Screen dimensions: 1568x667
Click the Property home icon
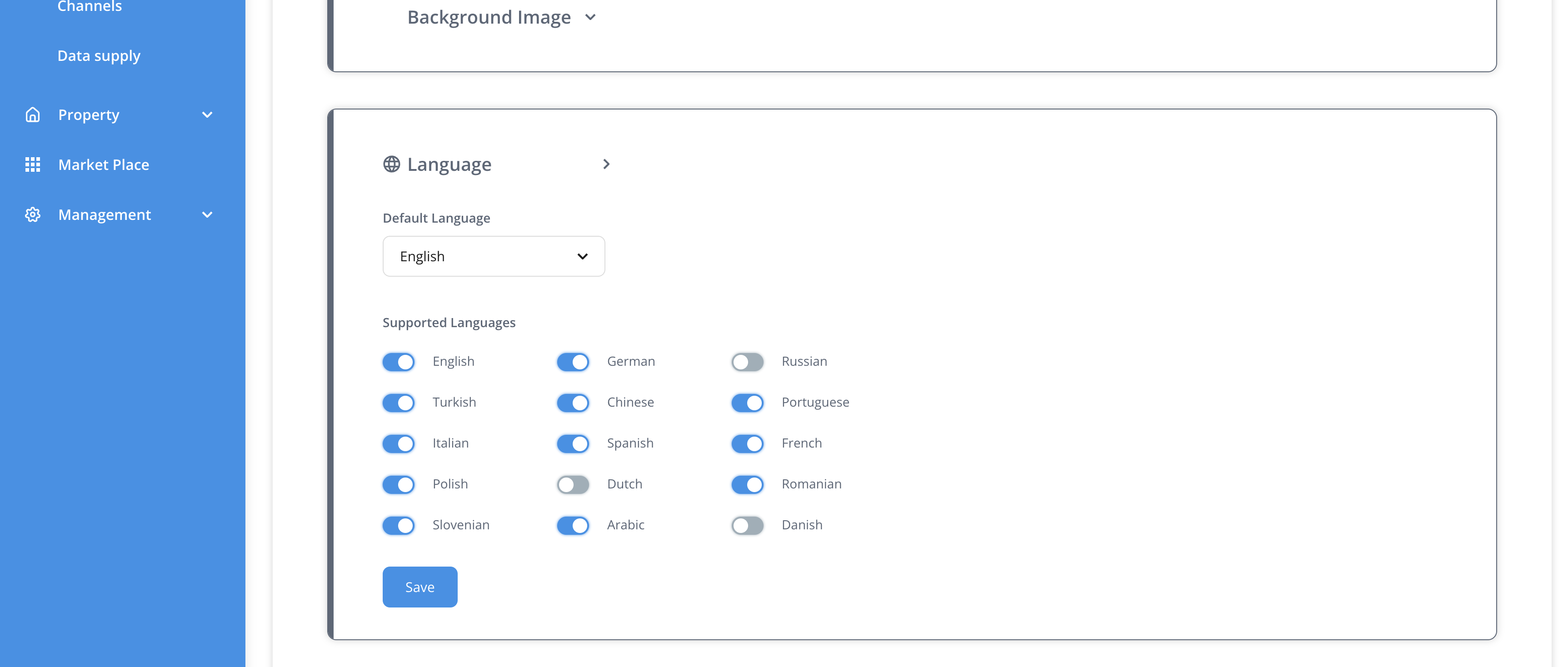[33, 114]
